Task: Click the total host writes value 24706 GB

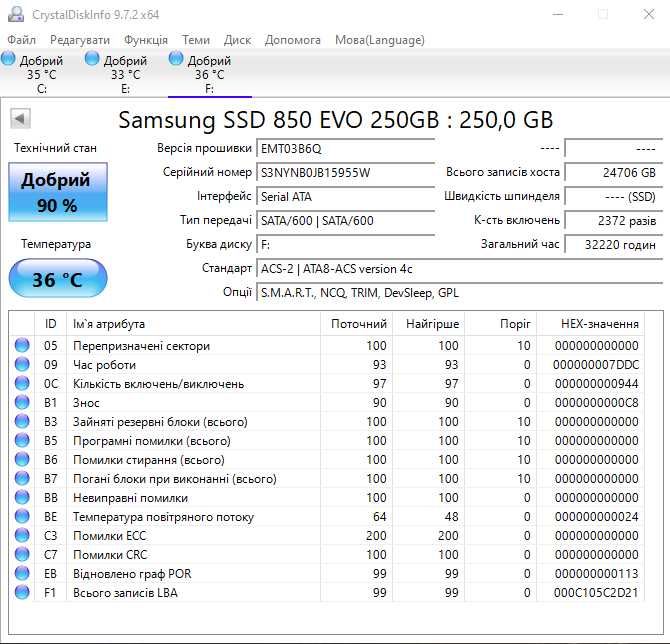Action: [614, 173]
